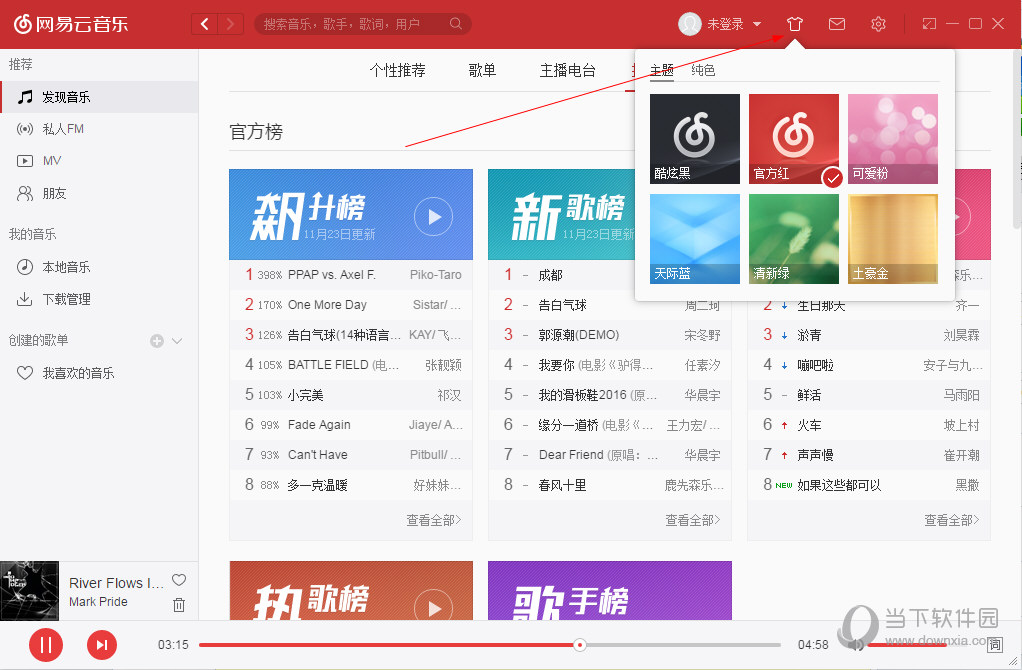The image size is (1022, 670).
Task: Select the 天际蓝 theme
Action: coord(695,239)
